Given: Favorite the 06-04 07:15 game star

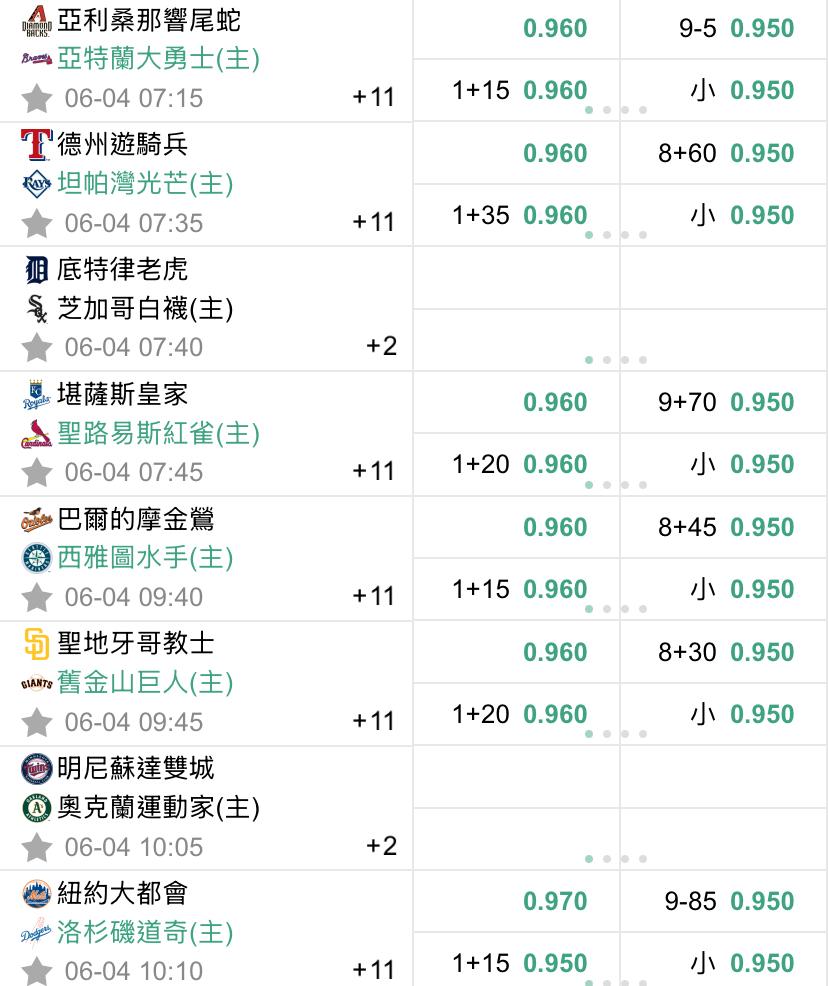Looking at the screenshot, I should tap(36, 98).
